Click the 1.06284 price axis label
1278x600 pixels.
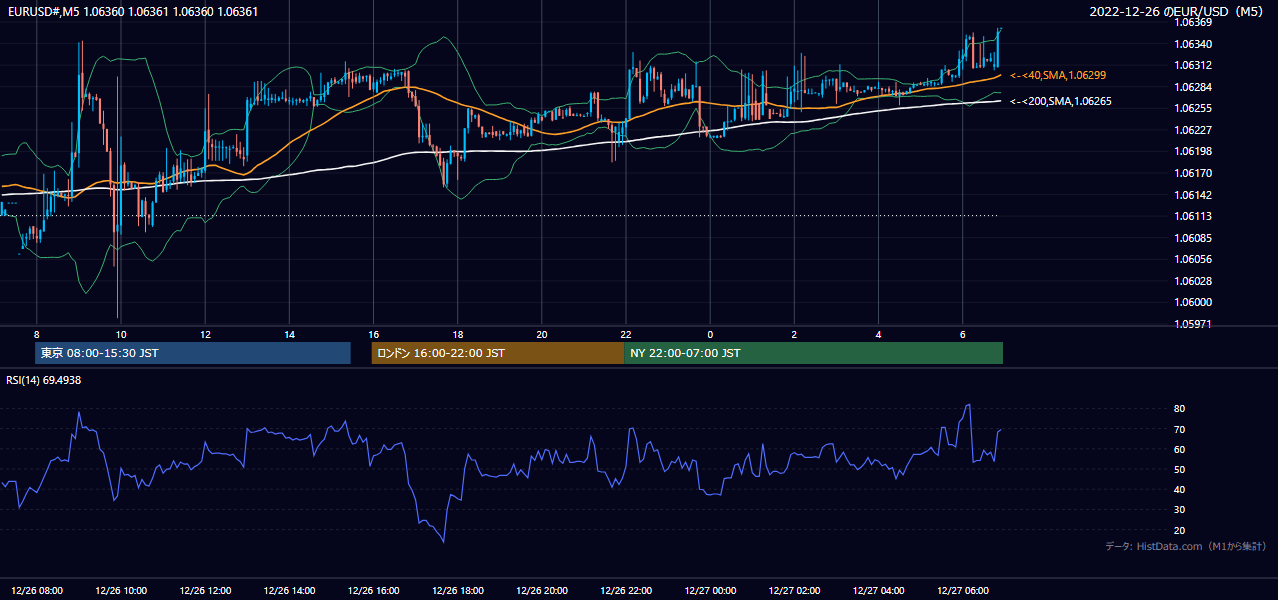click(1193, 87)
